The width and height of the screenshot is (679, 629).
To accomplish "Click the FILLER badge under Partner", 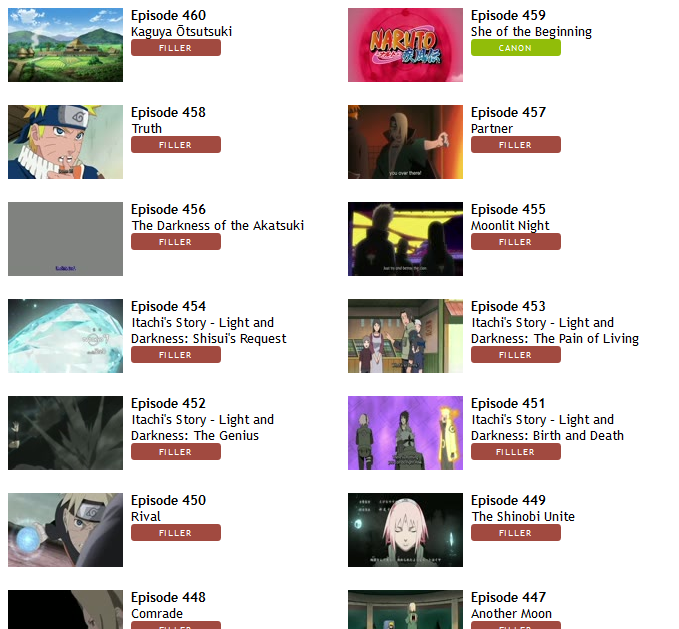I will click(x=516, y=145).
